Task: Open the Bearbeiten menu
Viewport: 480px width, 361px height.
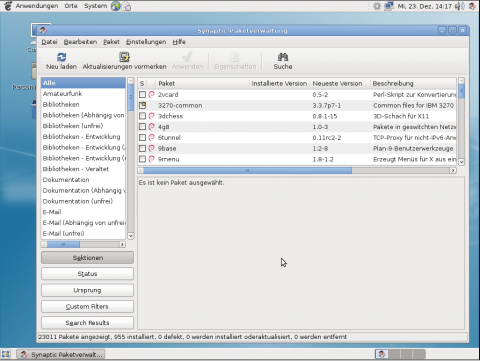Action: (80, 42)
